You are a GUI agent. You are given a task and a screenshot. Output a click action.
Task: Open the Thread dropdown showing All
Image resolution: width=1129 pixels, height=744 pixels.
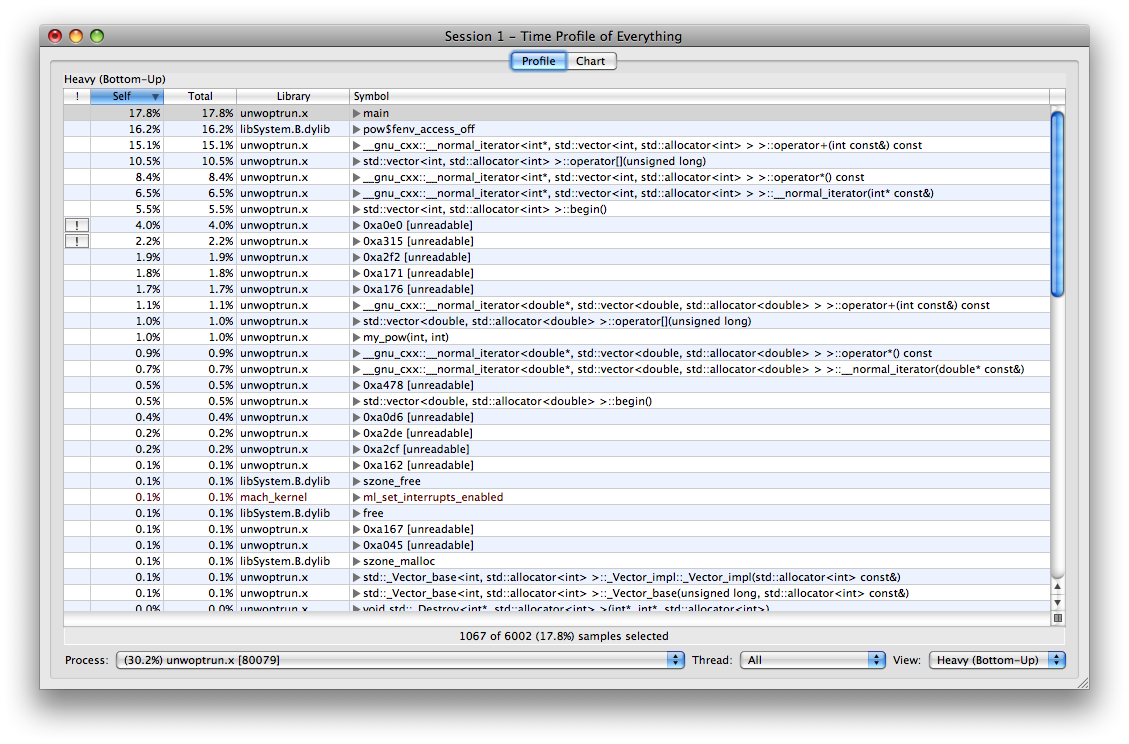(812, 660)
